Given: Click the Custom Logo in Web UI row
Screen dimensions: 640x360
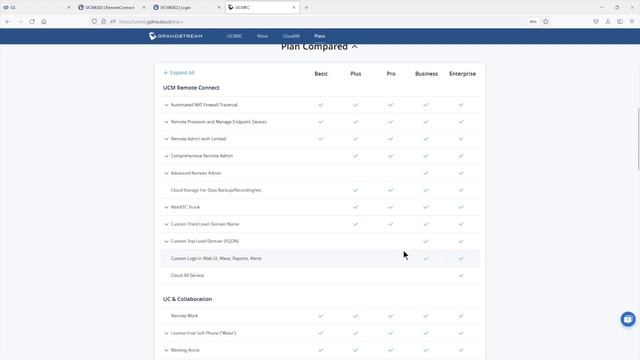Looking at the screenshot, I should [x=320, y=258].
